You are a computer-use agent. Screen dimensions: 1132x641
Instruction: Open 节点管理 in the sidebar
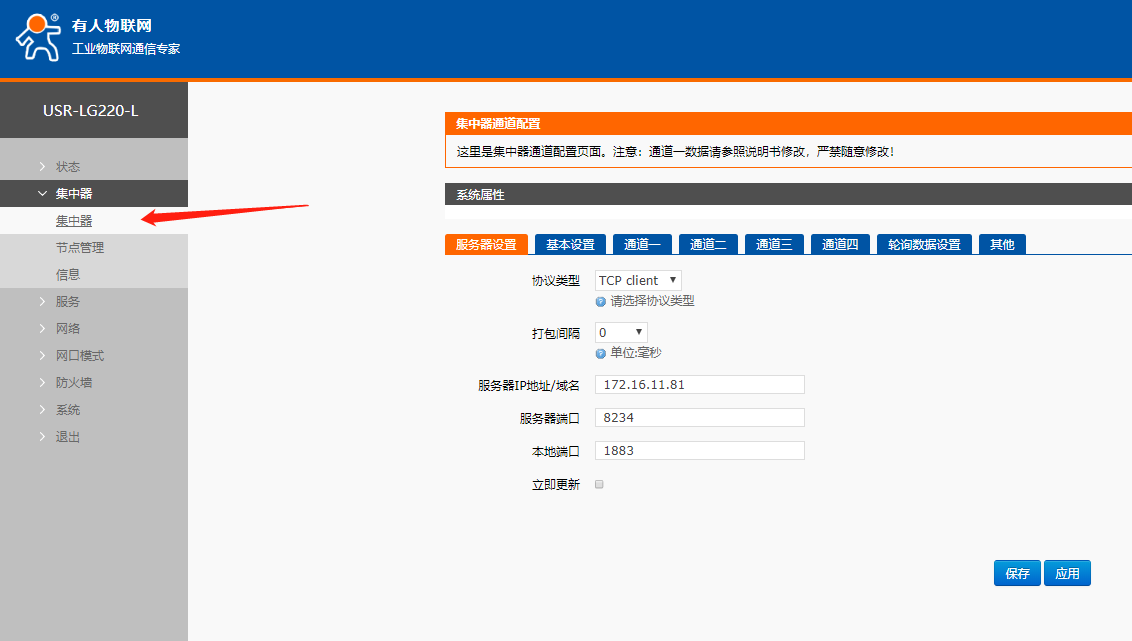click(80, 248)
